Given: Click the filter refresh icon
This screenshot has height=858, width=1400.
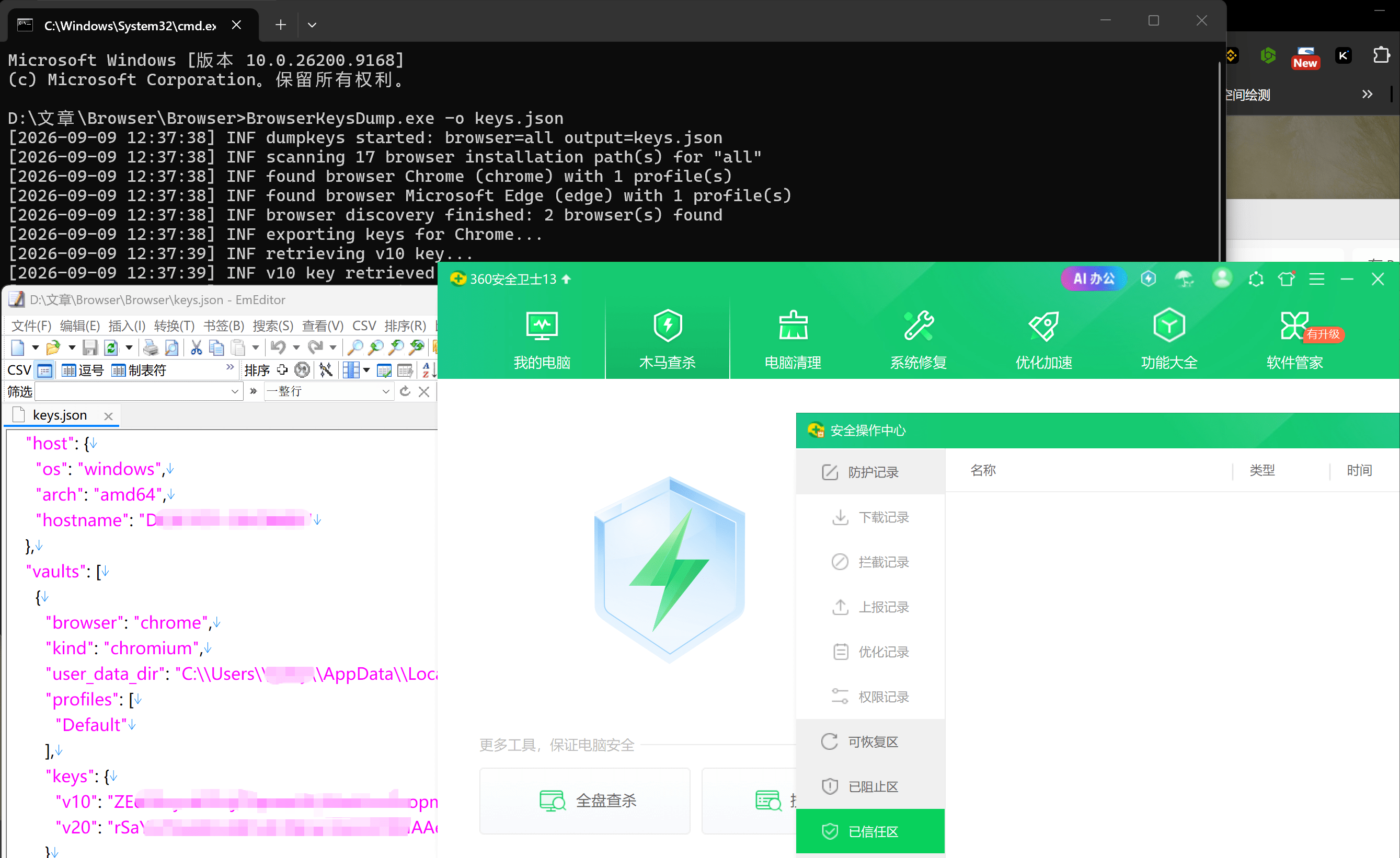Looking at the screenshot, I should 405,391.
